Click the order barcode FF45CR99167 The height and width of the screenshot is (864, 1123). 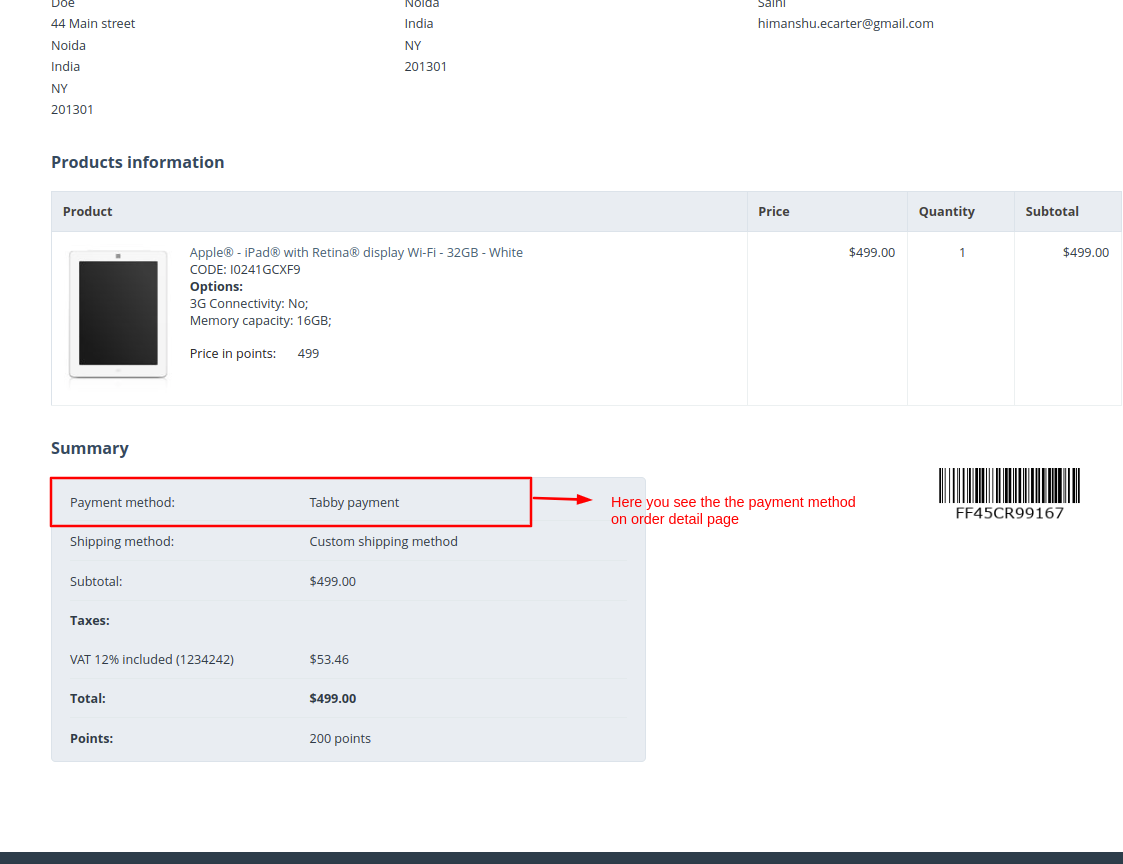click(1009, 494)
